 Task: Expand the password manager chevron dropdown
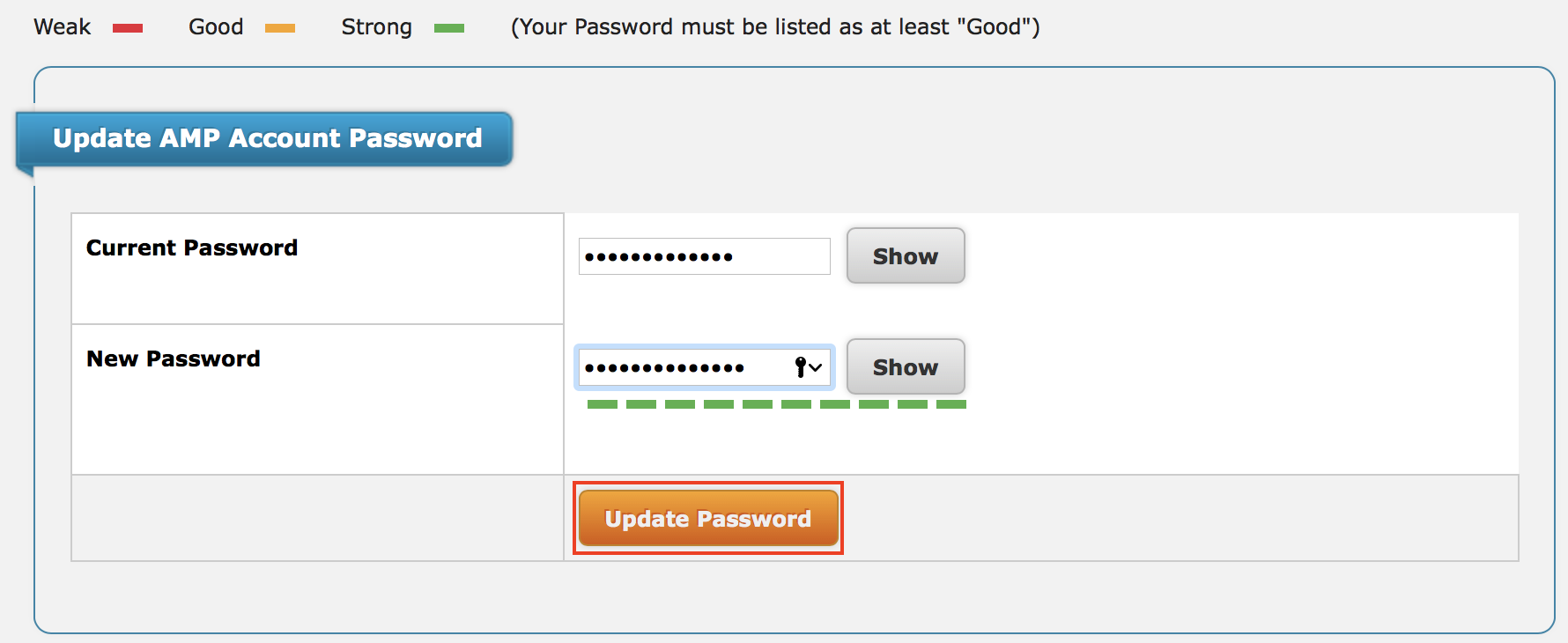pyautogui.click(x=816, y=367)
